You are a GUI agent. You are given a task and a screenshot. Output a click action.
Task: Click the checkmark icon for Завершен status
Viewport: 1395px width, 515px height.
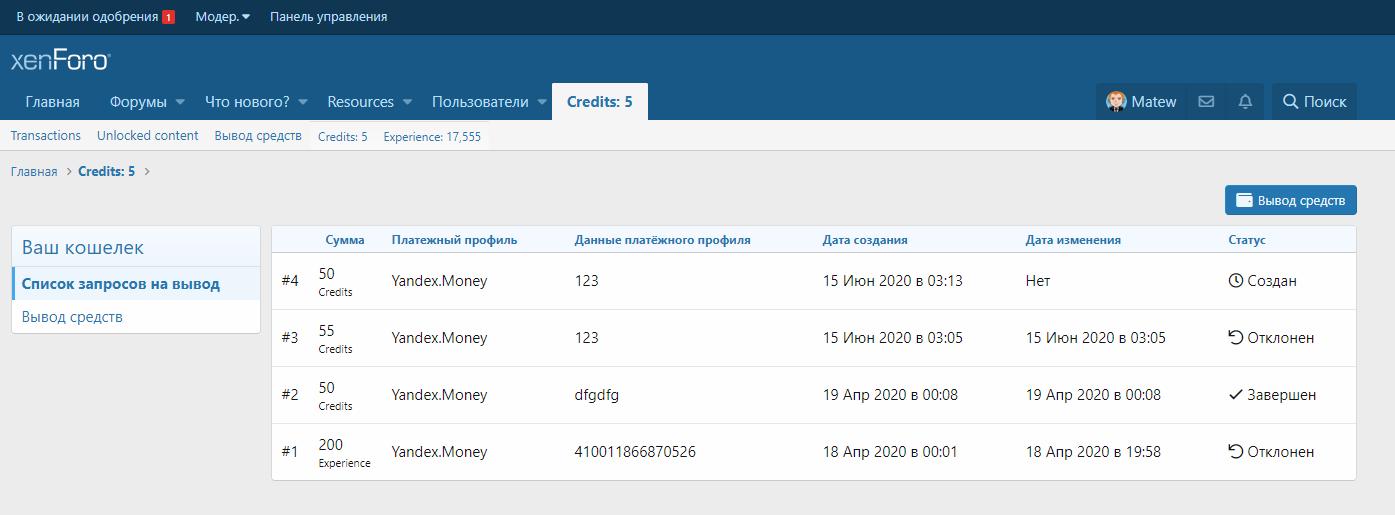point(1235,395)
